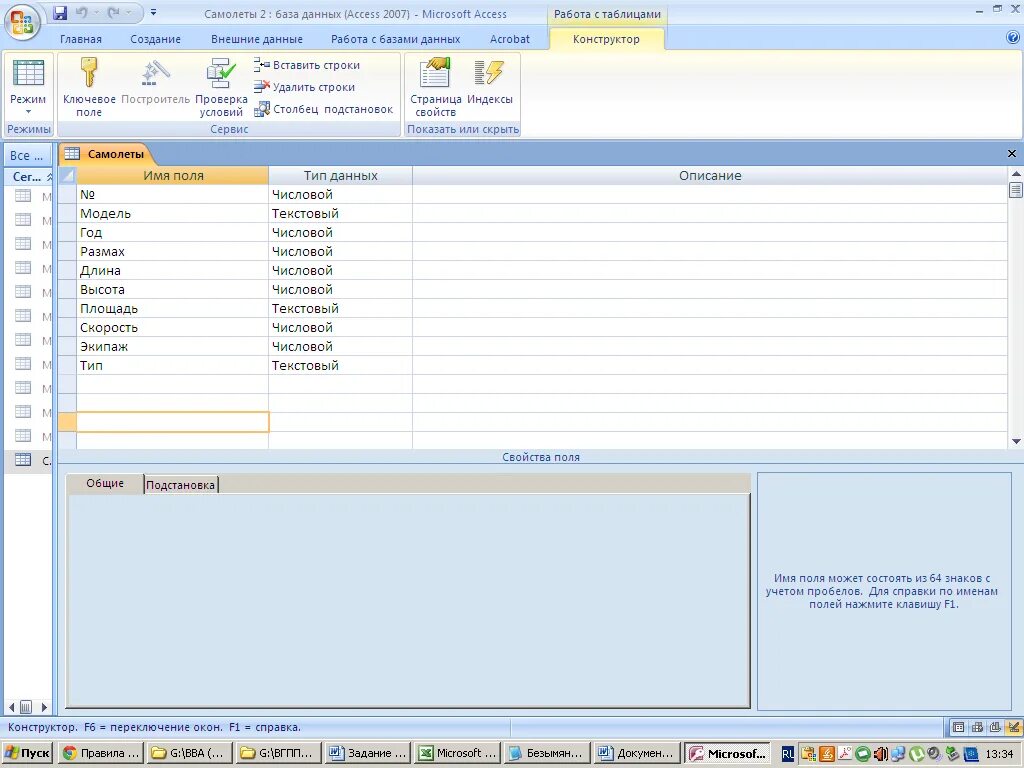
Task: Select the № field name cell
Action: [x=172, y=195]
